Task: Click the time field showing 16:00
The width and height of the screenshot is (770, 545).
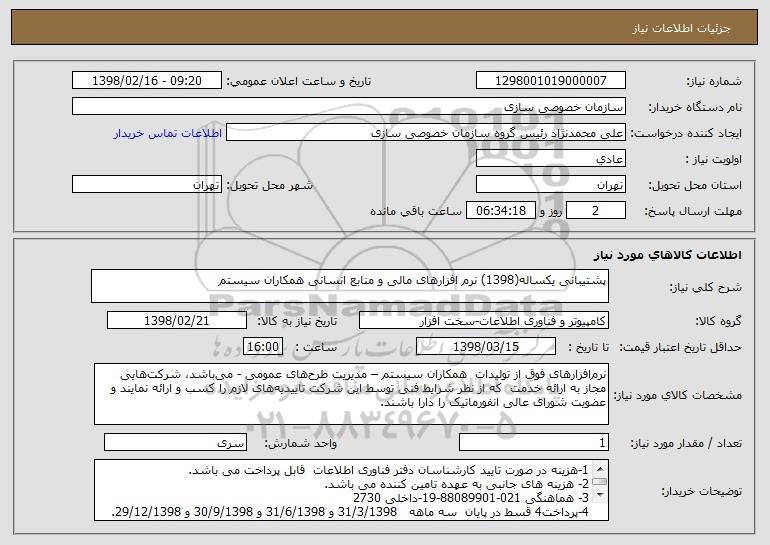Action: click(263, 347)
